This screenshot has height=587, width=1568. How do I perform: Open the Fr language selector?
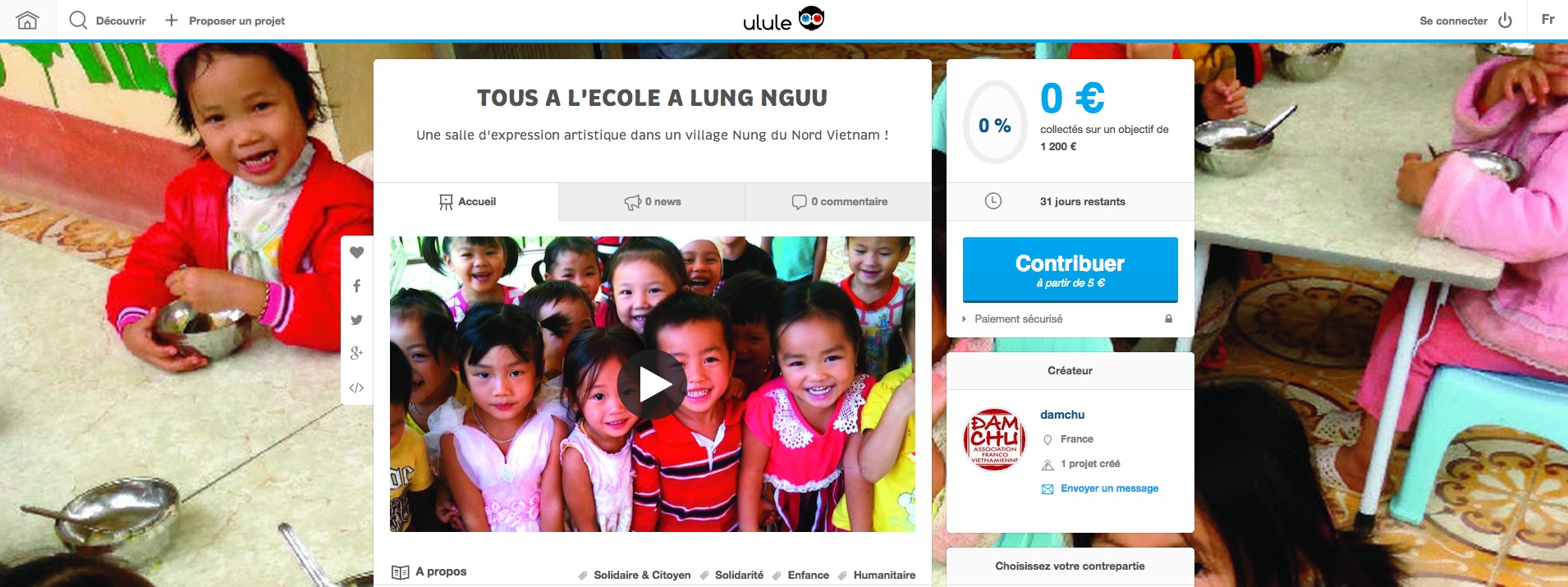[1547, 20]
